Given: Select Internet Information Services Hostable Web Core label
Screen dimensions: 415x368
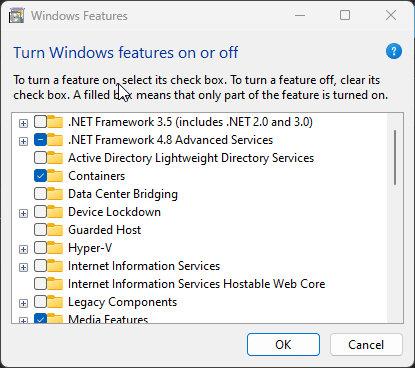Looking at the screenshot, I should 196,284.
